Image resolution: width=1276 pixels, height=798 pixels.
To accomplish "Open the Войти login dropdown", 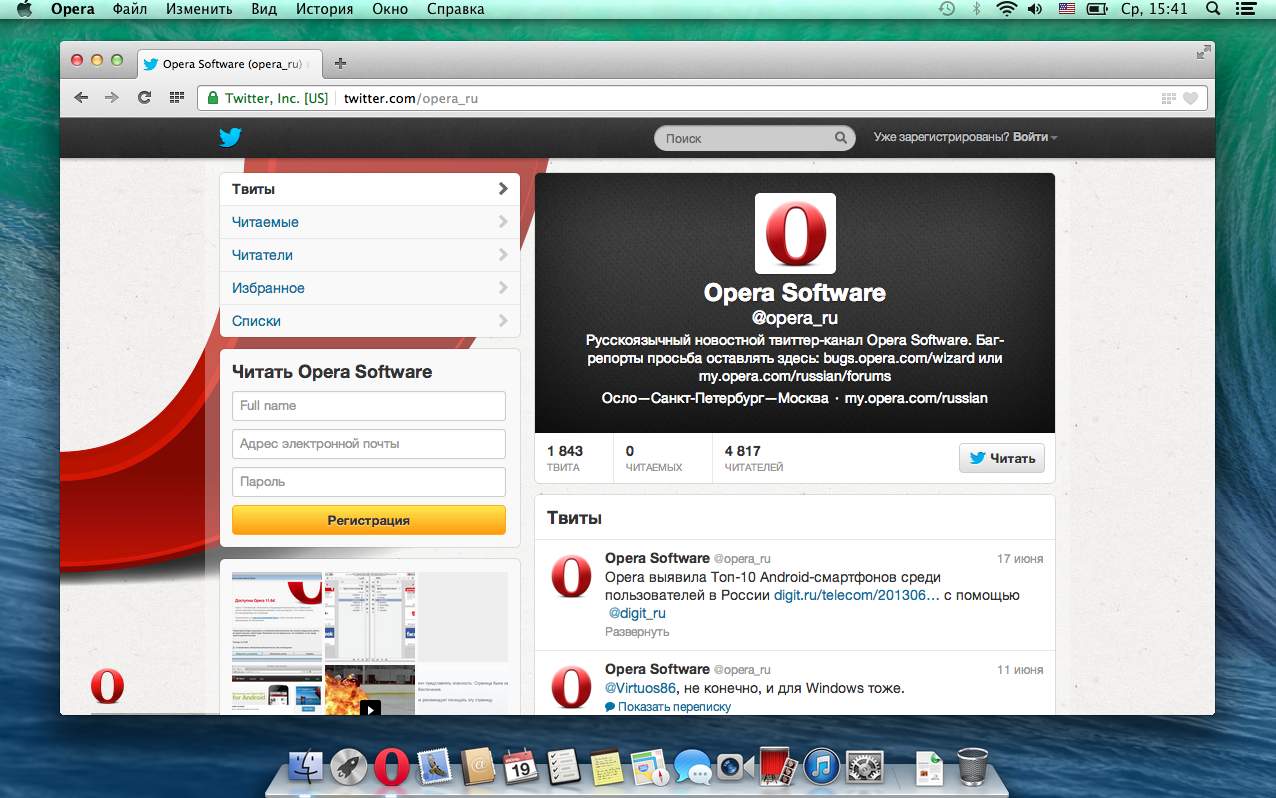I will (x=1035, y=138).
